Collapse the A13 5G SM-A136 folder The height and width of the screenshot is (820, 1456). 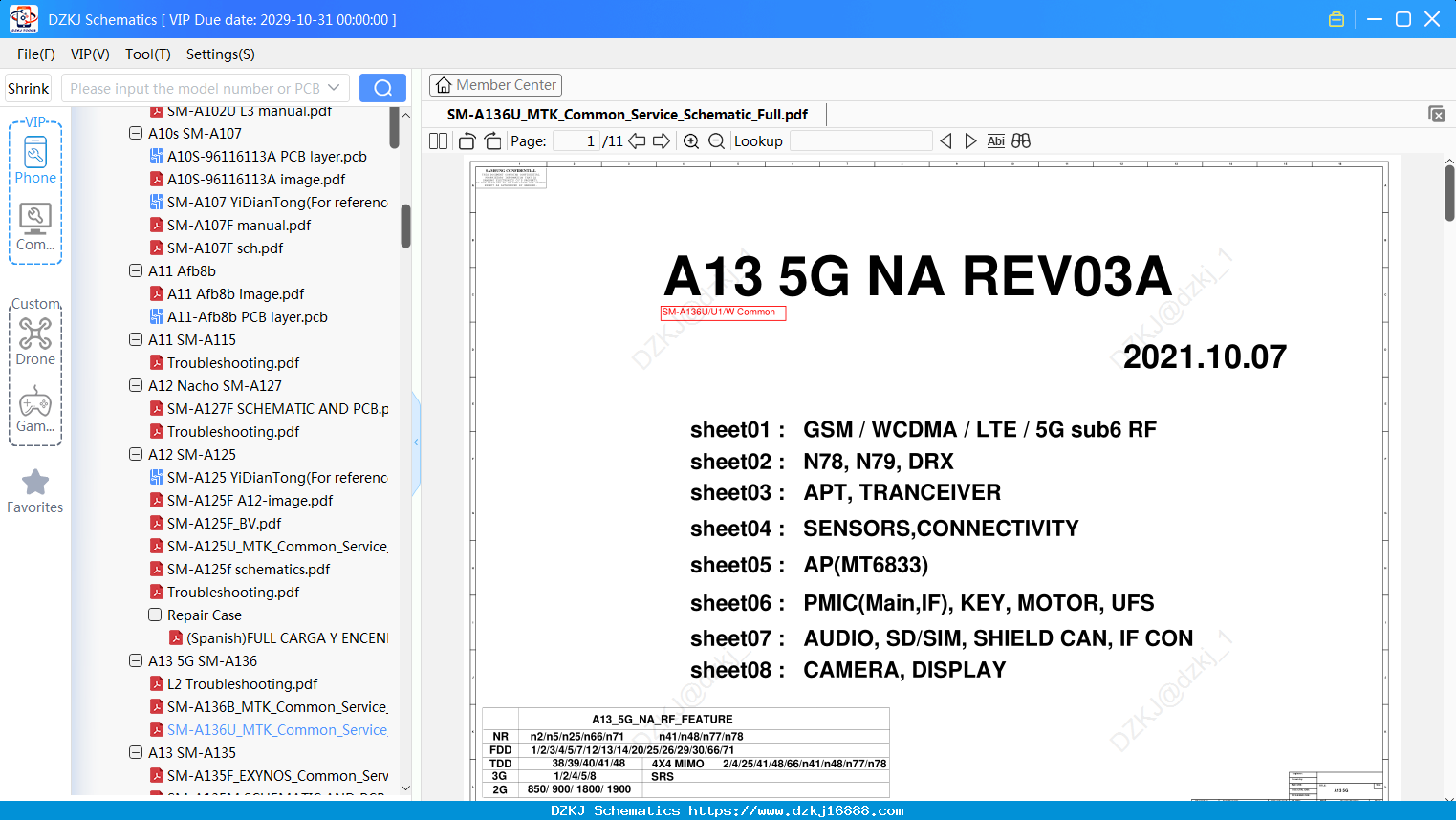[136, 661]
